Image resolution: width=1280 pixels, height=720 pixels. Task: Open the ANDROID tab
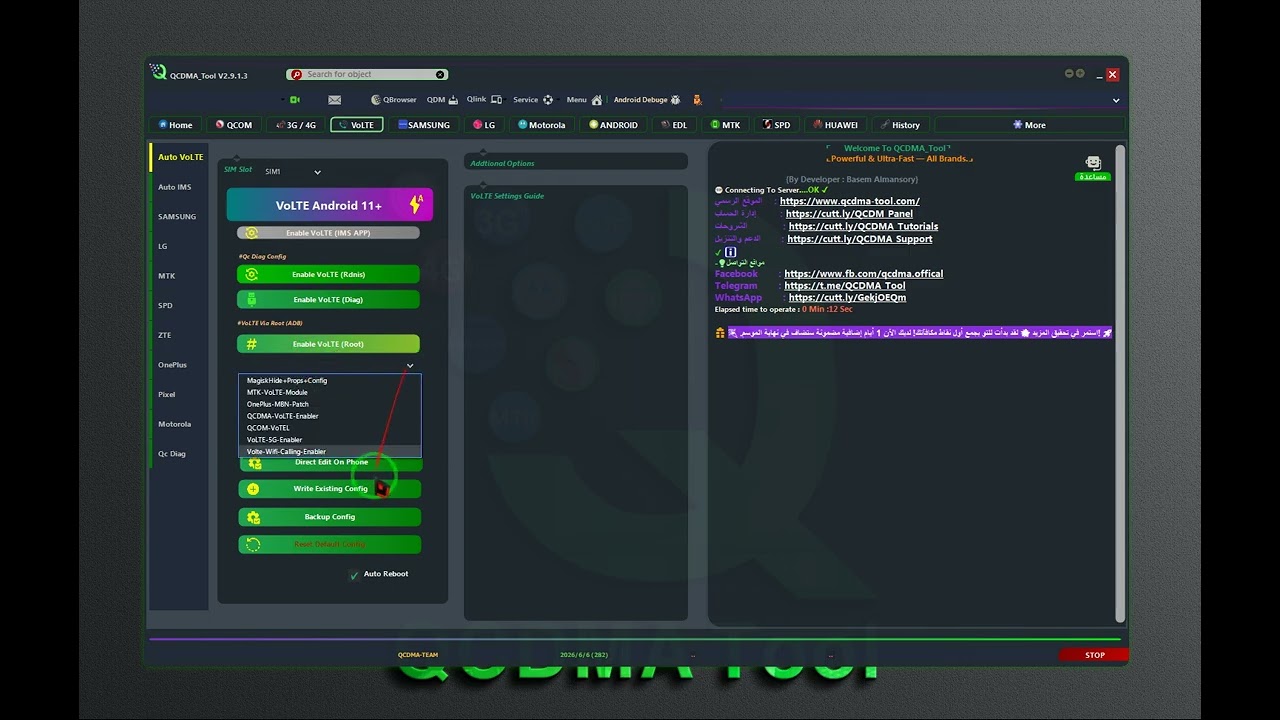pyautogui.click(x=613, y=125)
